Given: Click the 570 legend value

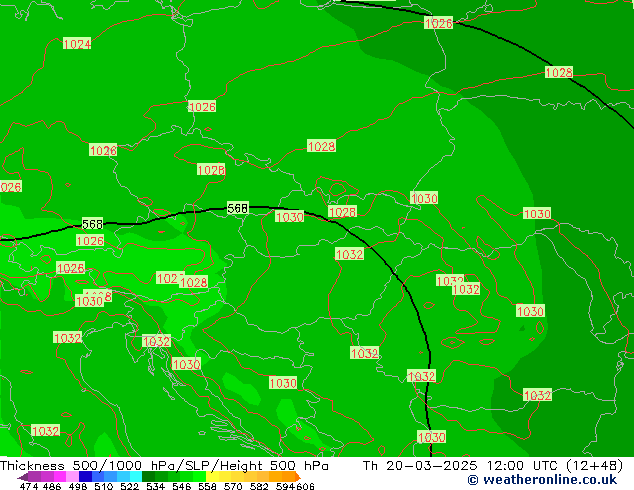Looking at the screenshot, I should [x=233, y=486].
